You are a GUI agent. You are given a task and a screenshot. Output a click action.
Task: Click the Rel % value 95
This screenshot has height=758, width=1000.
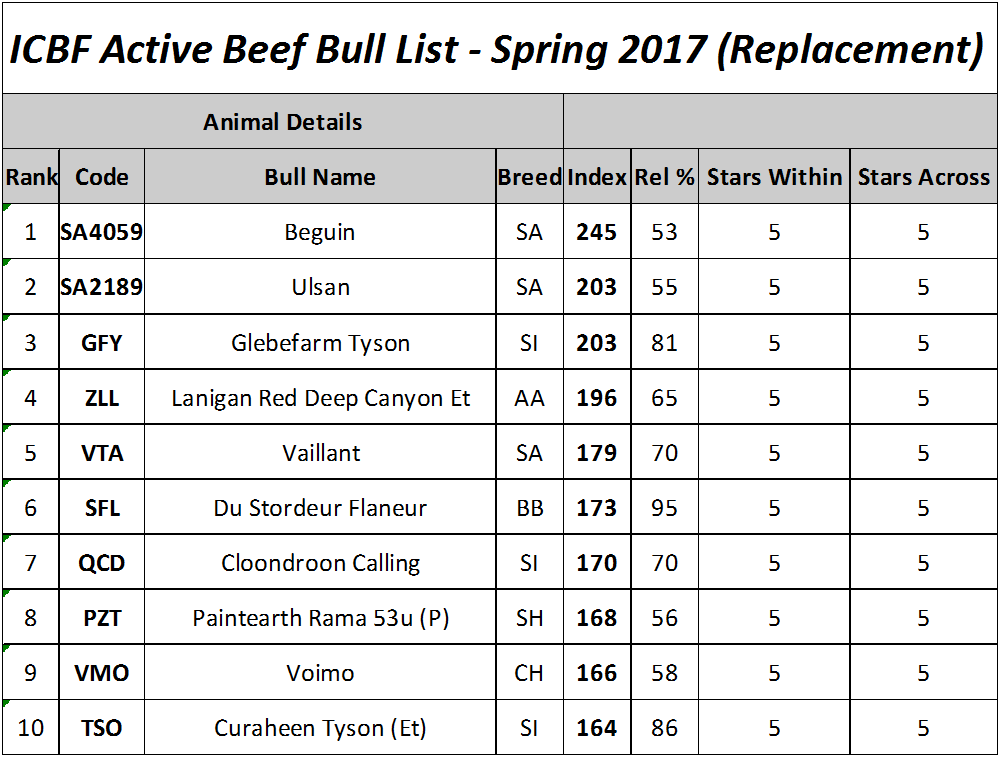click(665, 507)
